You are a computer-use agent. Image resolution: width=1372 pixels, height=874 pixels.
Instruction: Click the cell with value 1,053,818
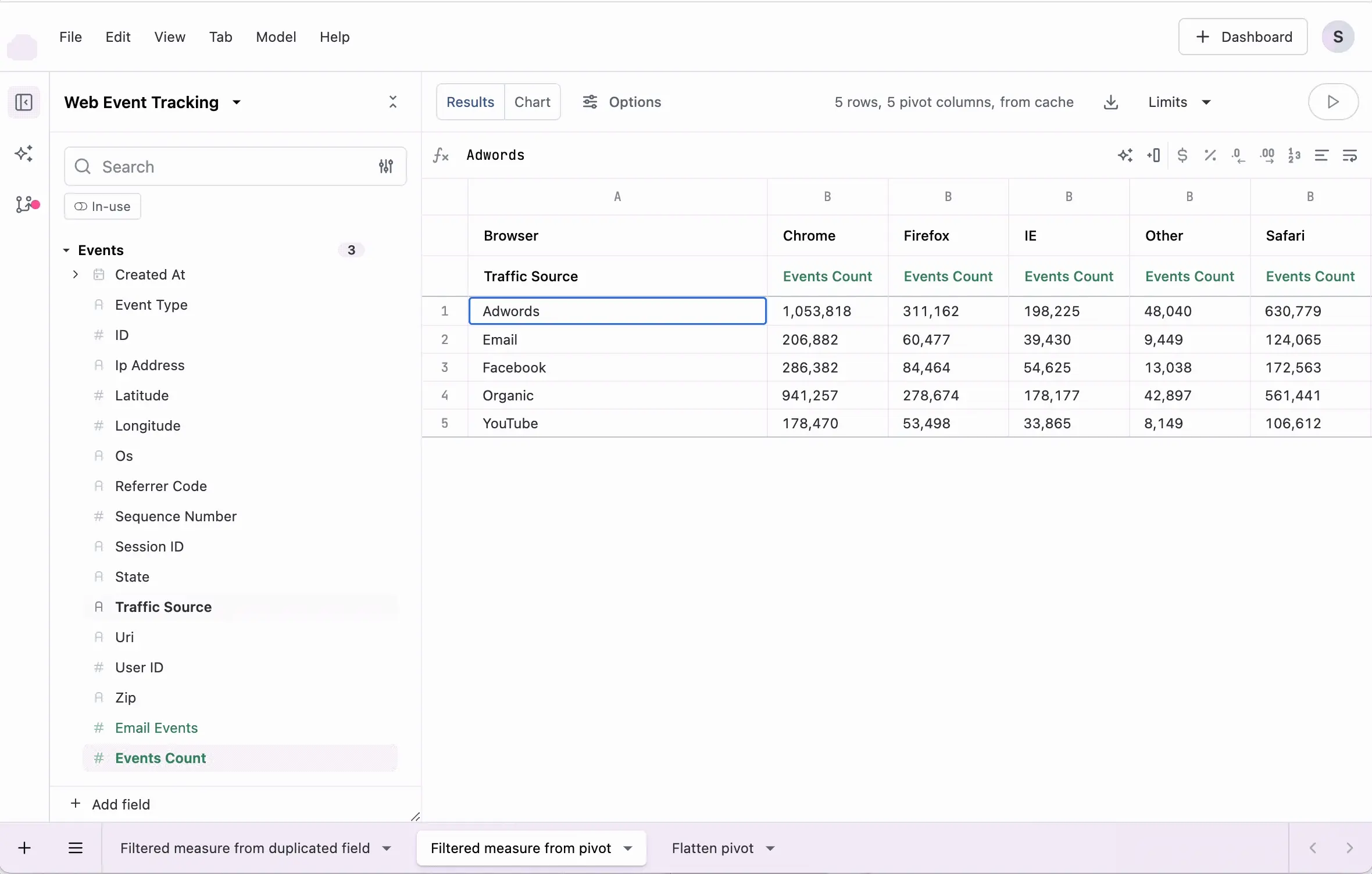827,311
